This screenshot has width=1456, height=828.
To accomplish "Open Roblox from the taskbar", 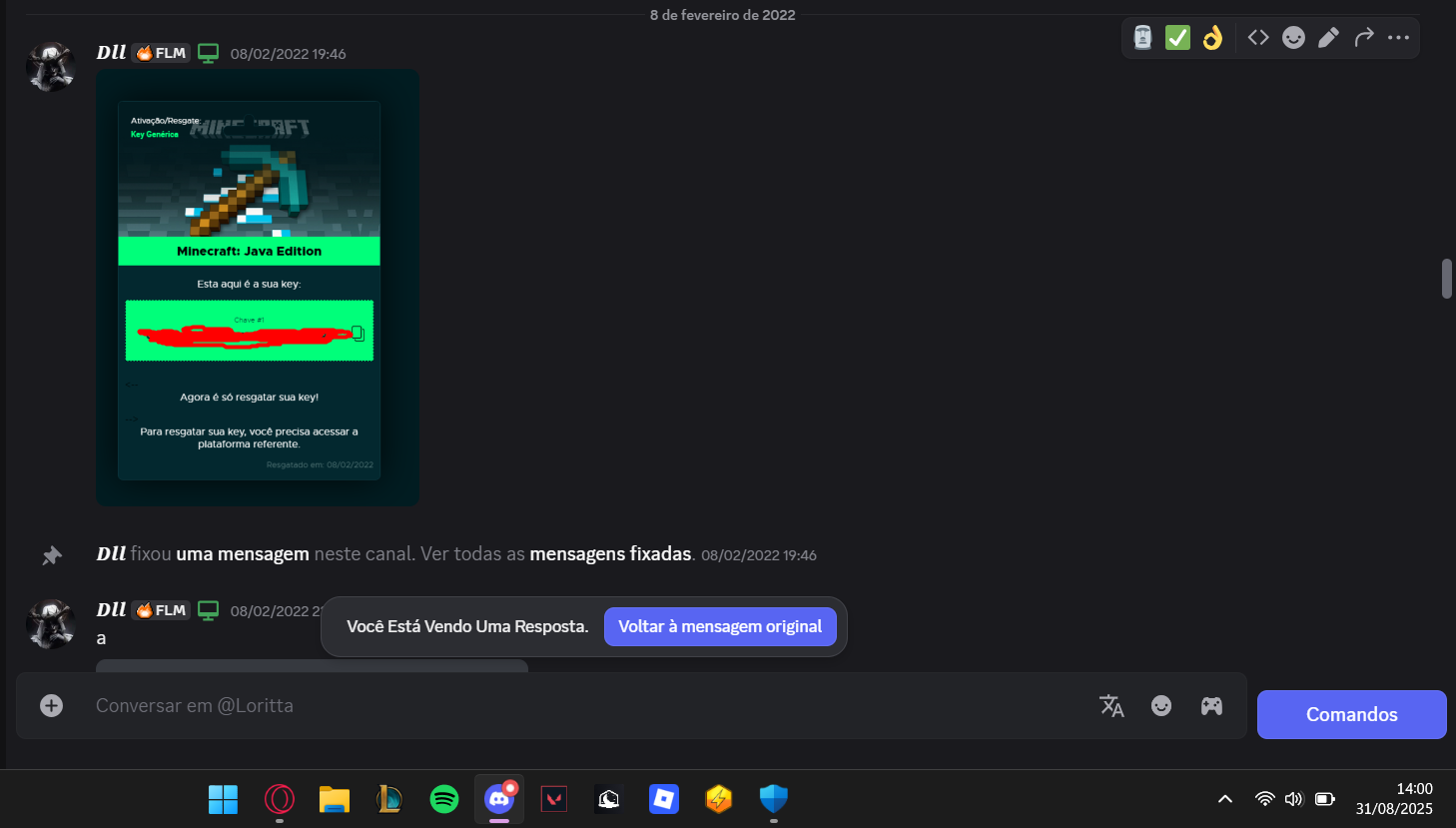I will coord(664,799).
